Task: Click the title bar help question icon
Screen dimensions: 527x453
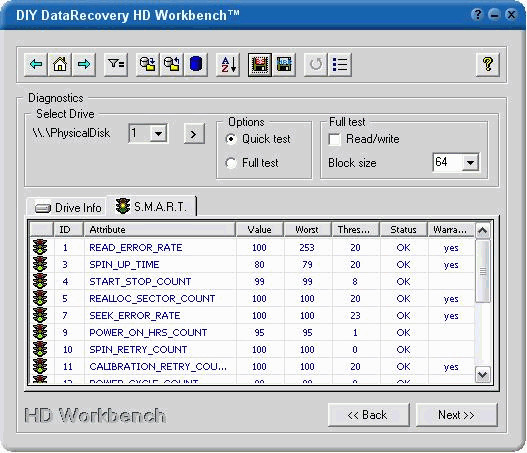Action: point(477,14)
